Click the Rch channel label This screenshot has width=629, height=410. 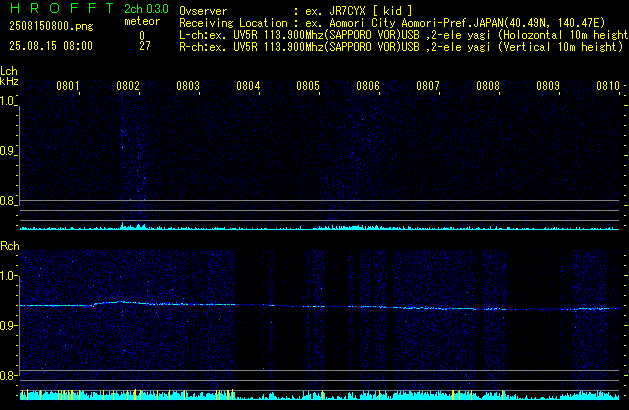pyautogui.click(x=10, y=246)
